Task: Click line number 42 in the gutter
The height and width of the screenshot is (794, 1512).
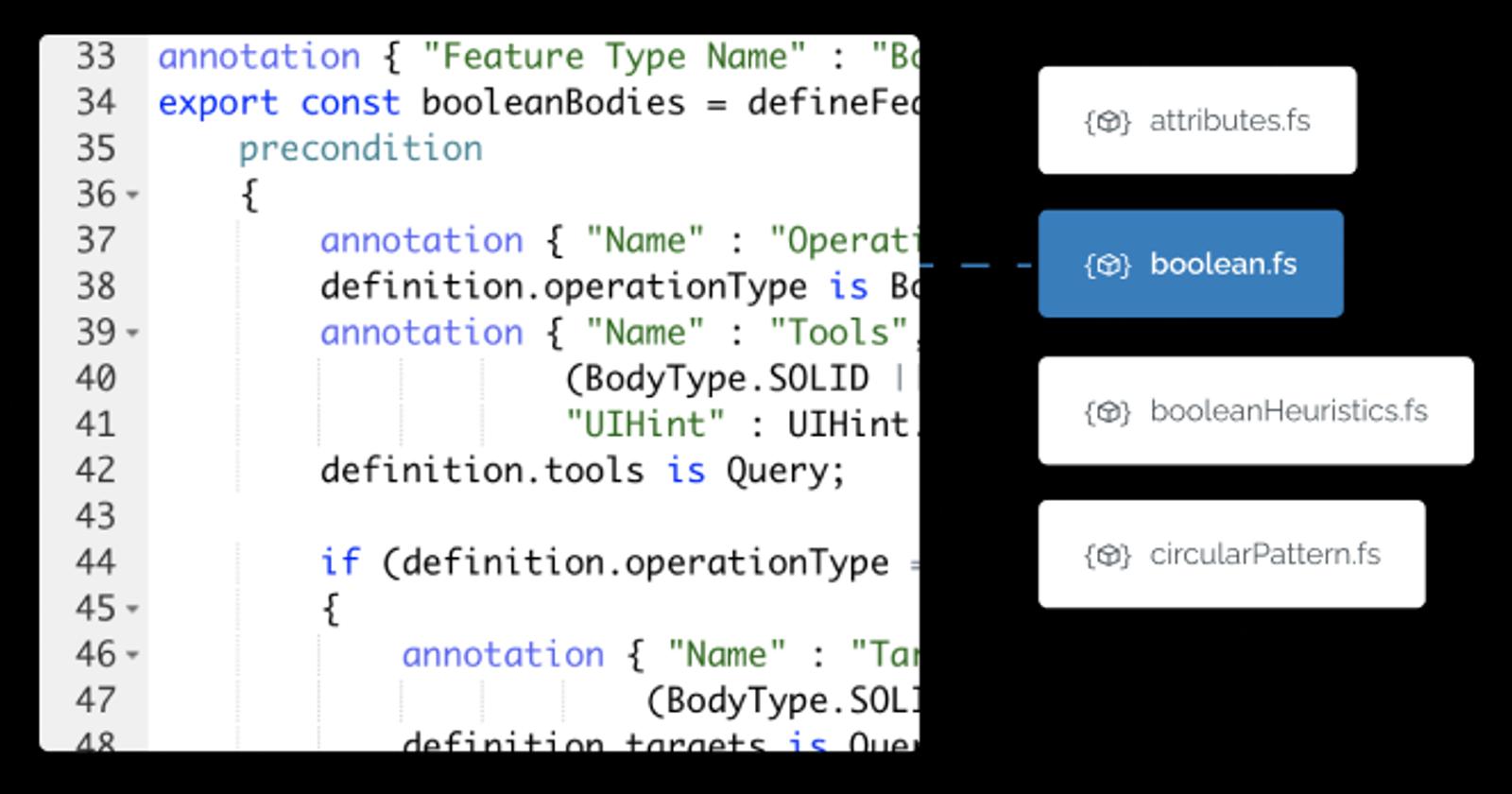Action: [x=95, y=471]
